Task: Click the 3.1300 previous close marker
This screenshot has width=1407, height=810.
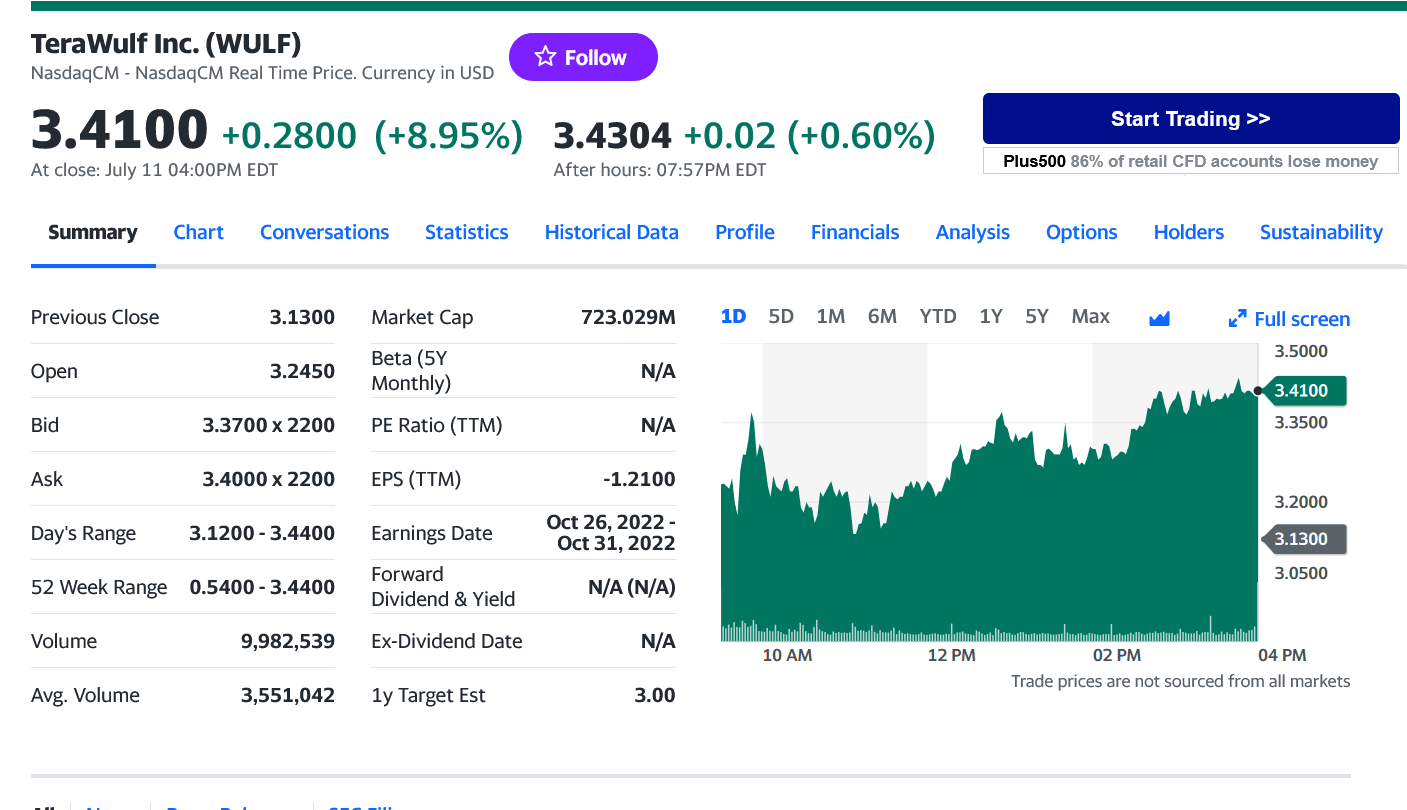Action: [x=1303, y=540]
